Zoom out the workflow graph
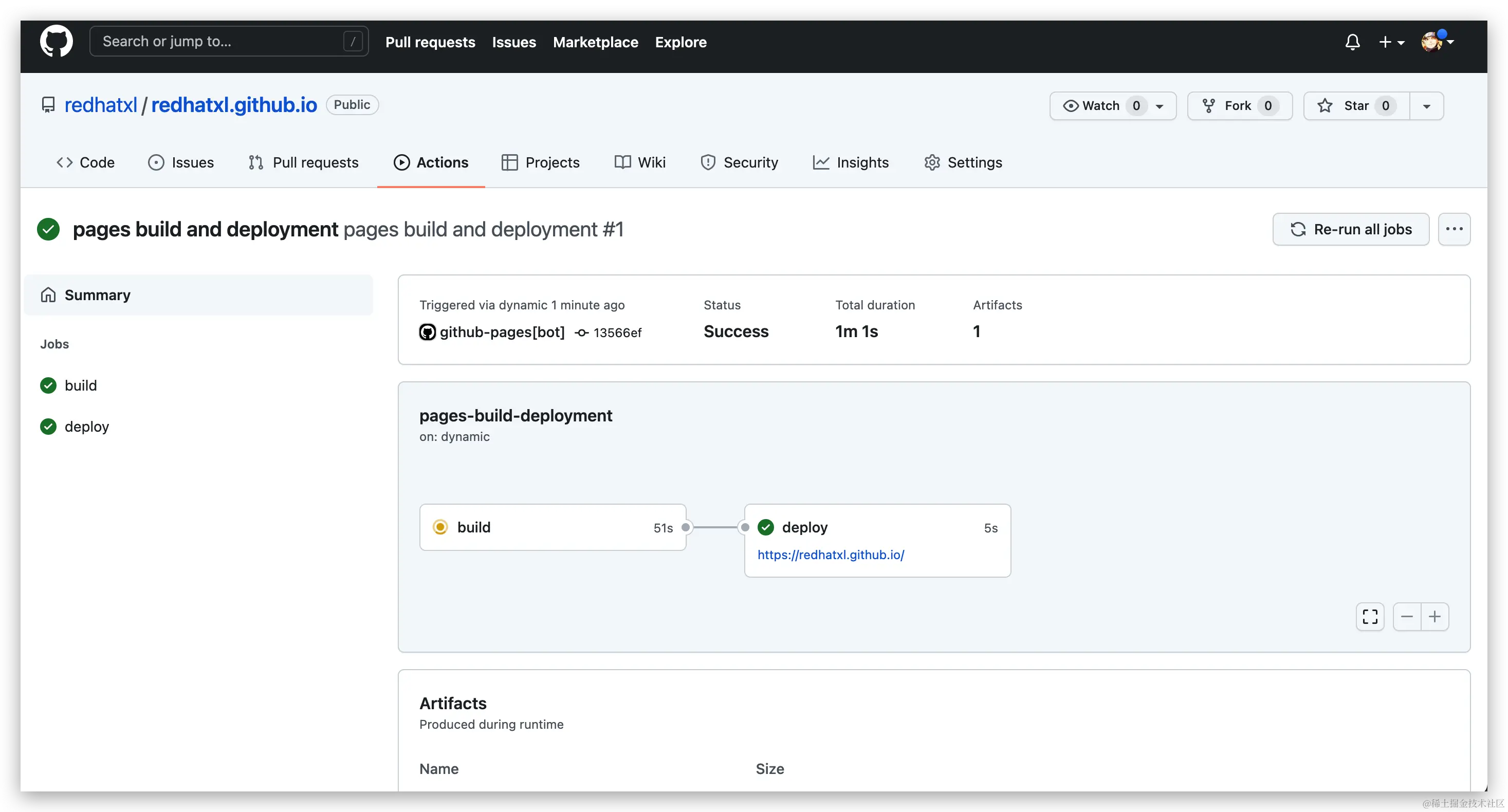Screen dimensions: 1508x812 [1407, 617]
